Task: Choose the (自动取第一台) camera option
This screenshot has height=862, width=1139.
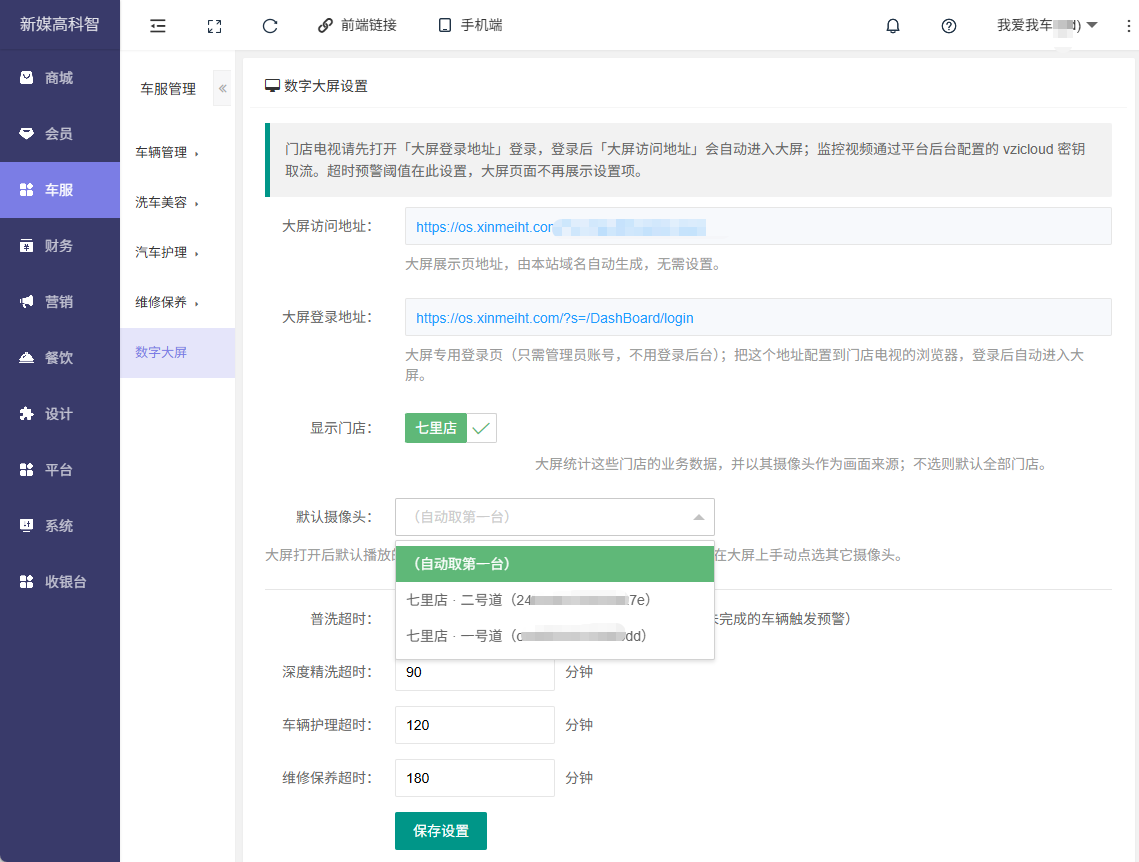Action: pyautogui.click(x=554, y=564)
